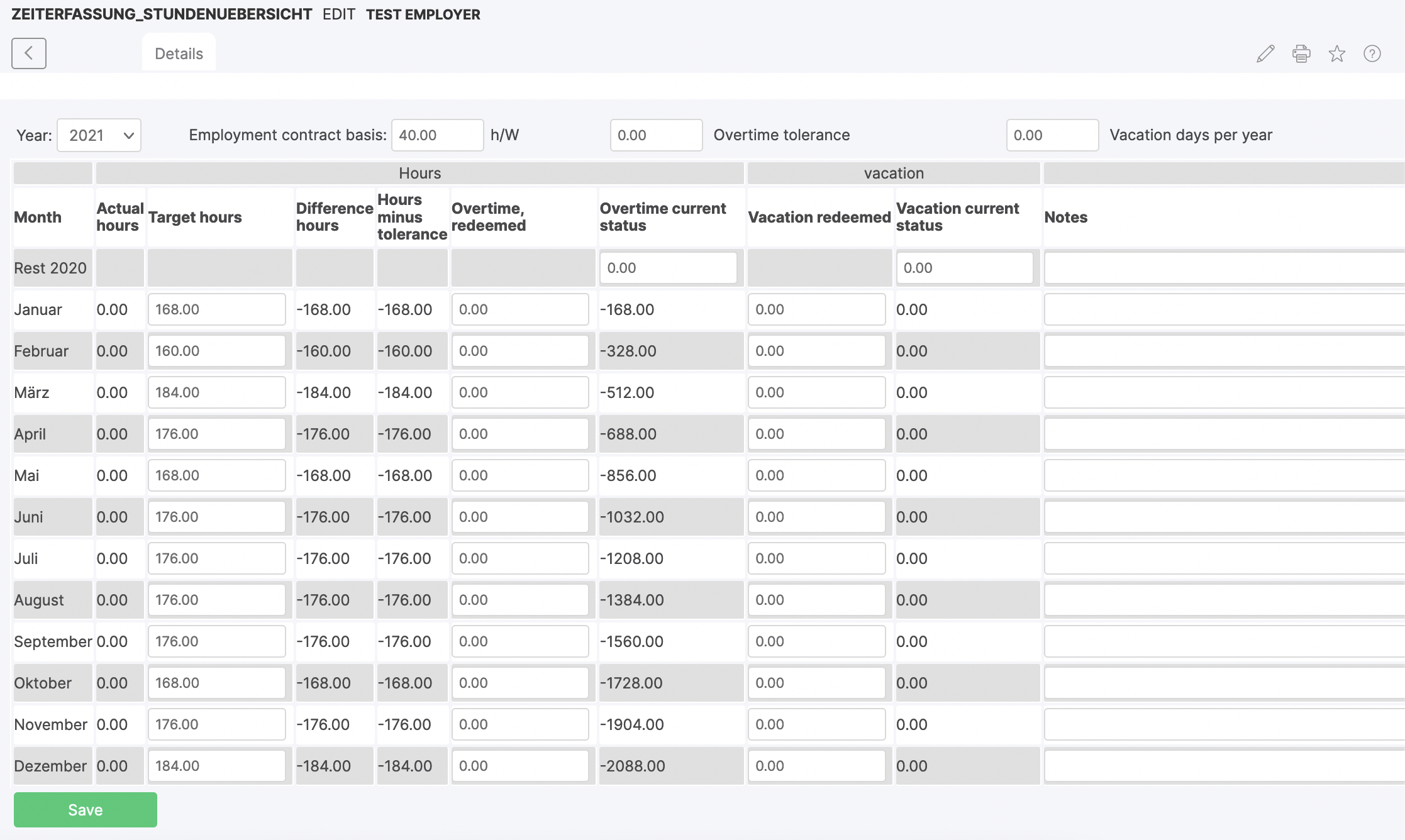Edit Oktober target hours input
Image resolution: width=1405 pixels, height=840 pixels.
[x=216, y=683]
